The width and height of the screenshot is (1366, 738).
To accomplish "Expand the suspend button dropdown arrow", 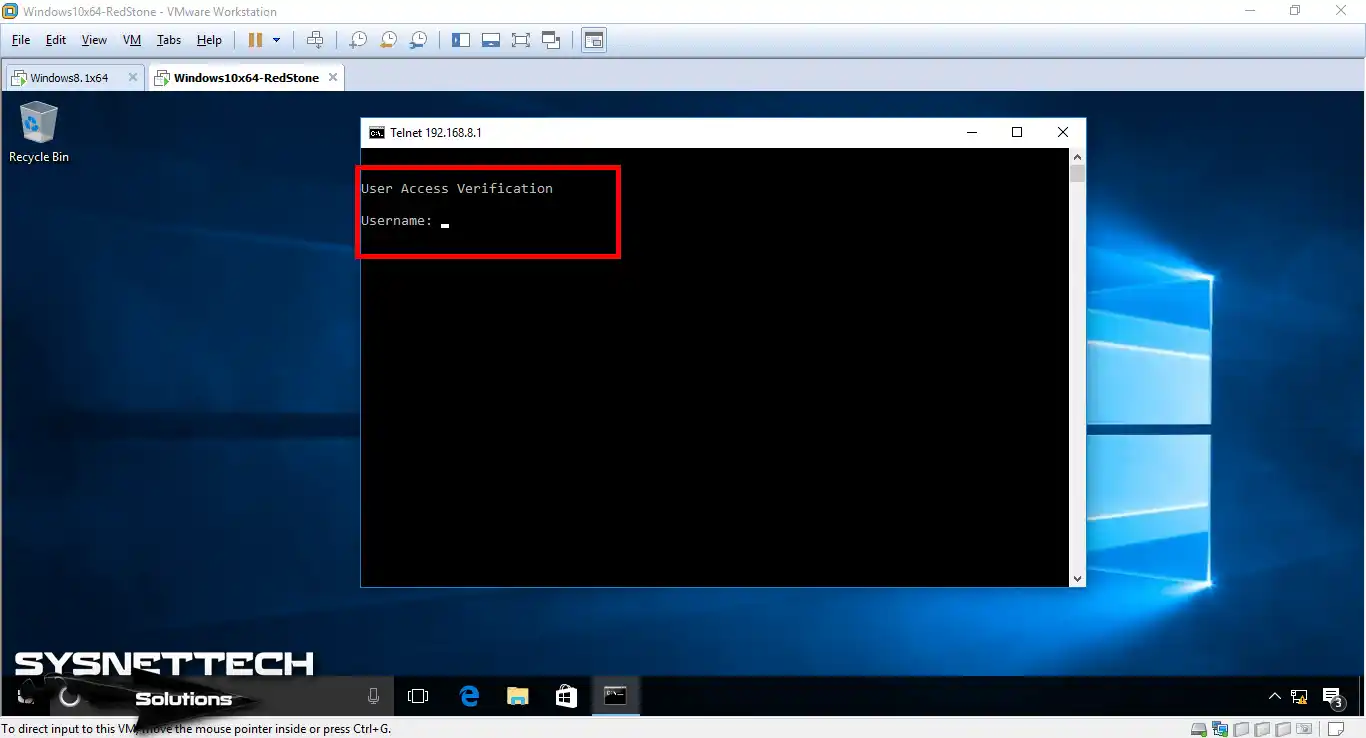I will pos(278,40).
